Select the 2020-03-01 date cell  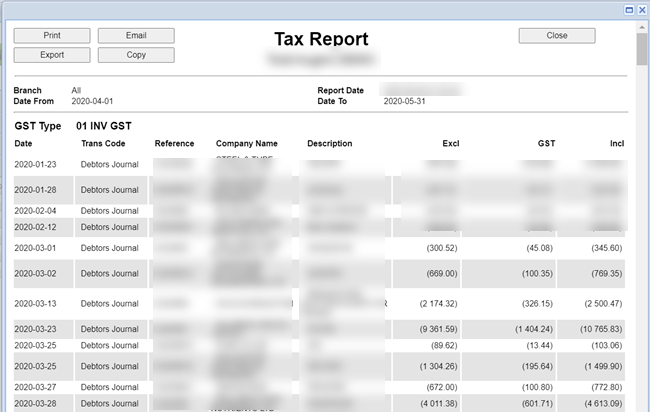tap(36, 247)
